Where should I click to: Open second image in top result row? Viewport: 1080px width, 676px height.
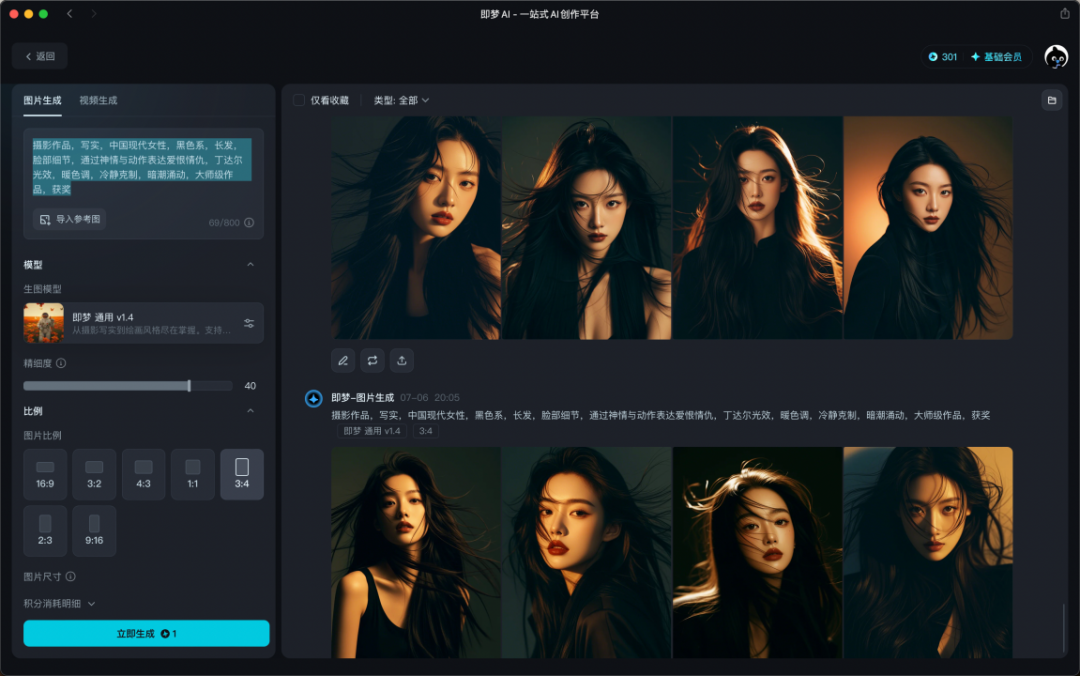click(x=586, y=228)
